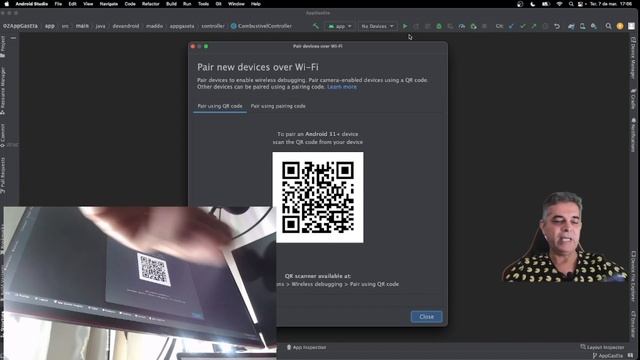Click the CombustivelController breadcrumb label
This screenshot has width=640, height=360.
[265, 26]
